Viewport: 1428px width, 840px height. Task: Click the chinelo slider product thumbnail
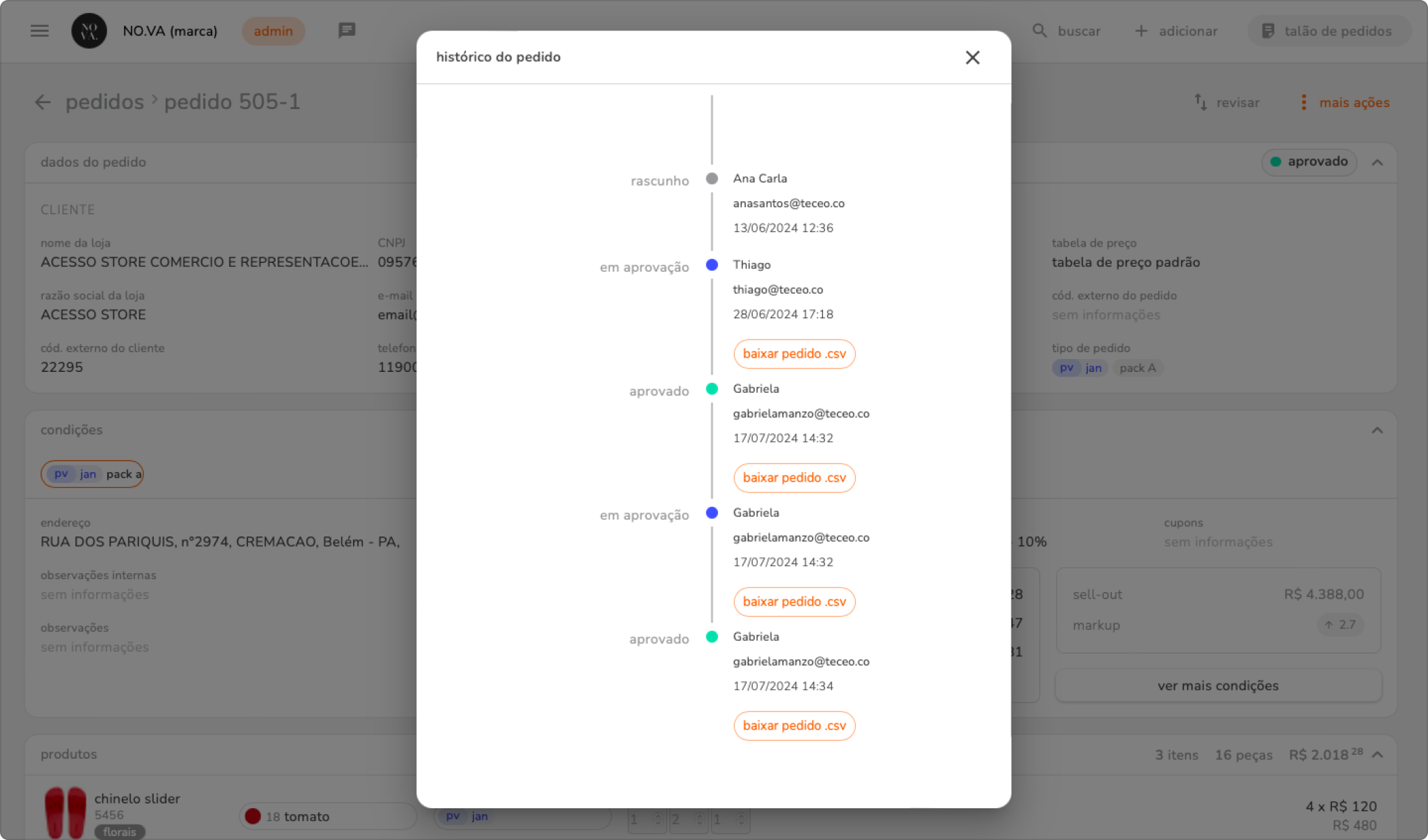pyautogui.click(x=66, y=812)
